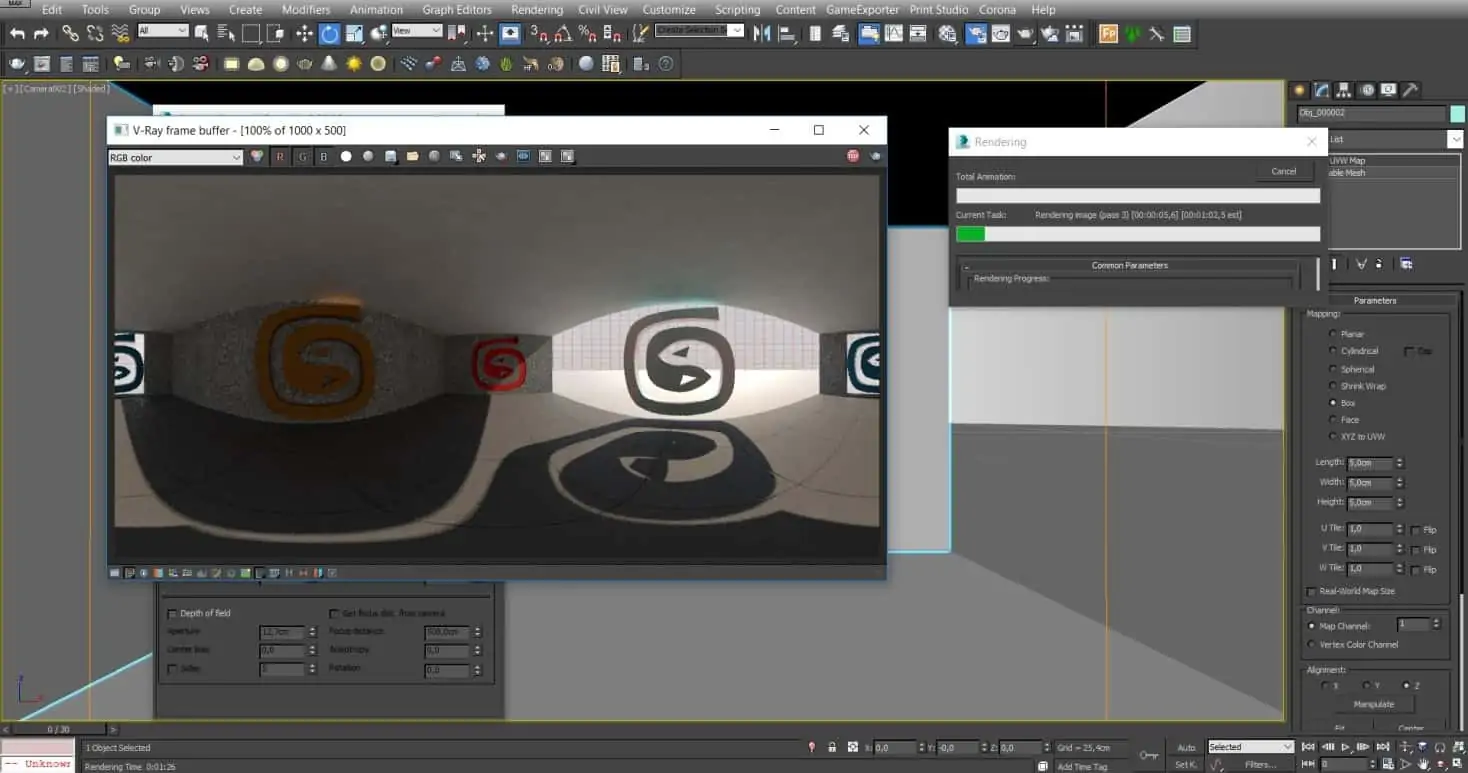Viewport: 1468px width, 773px height.
Task: Activate the Select and Scale tool
Action: pos(355,34)
